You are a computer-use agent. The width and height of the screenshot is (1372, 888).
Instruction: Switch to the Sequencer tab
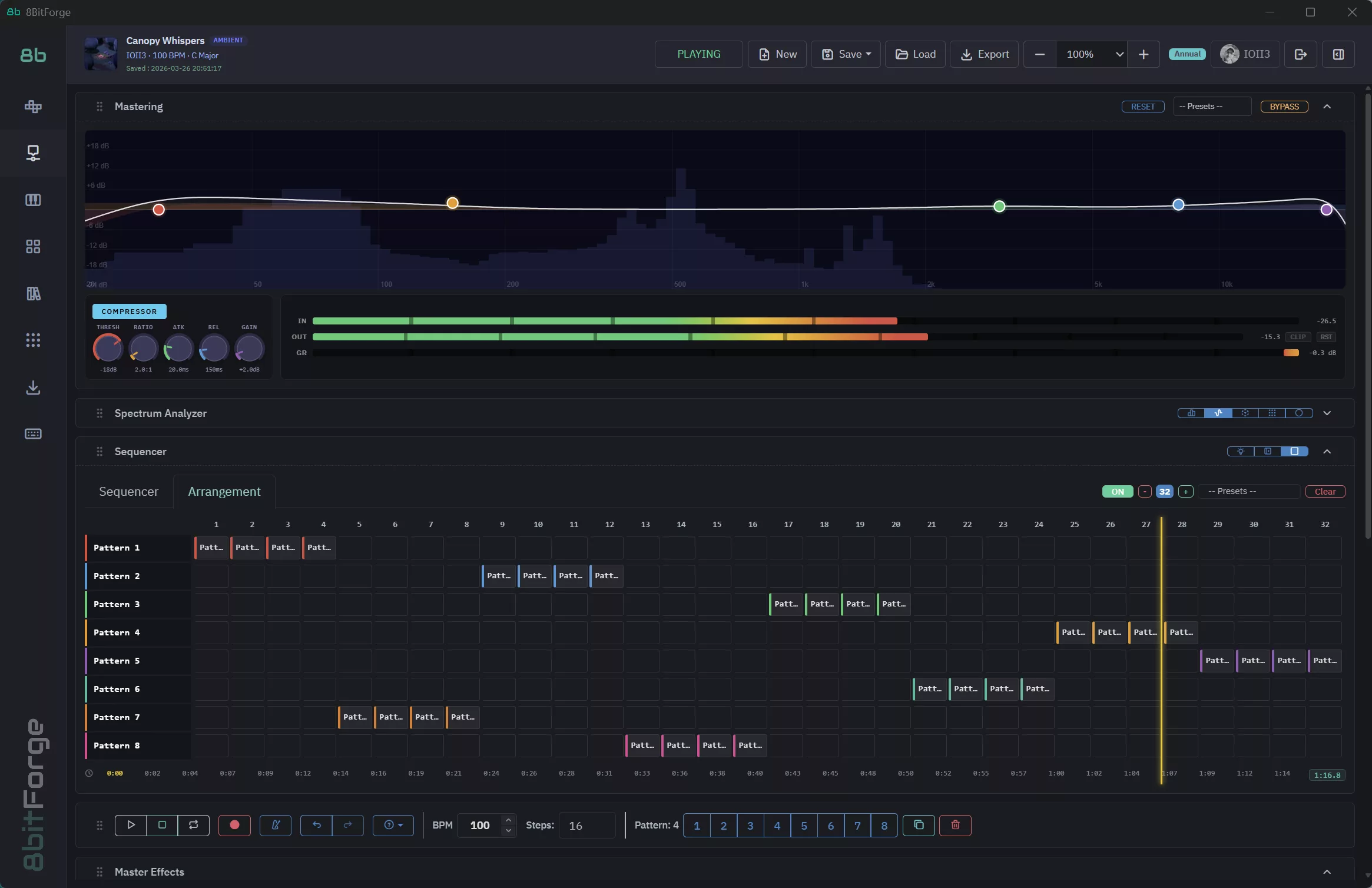tap(128, 491)
